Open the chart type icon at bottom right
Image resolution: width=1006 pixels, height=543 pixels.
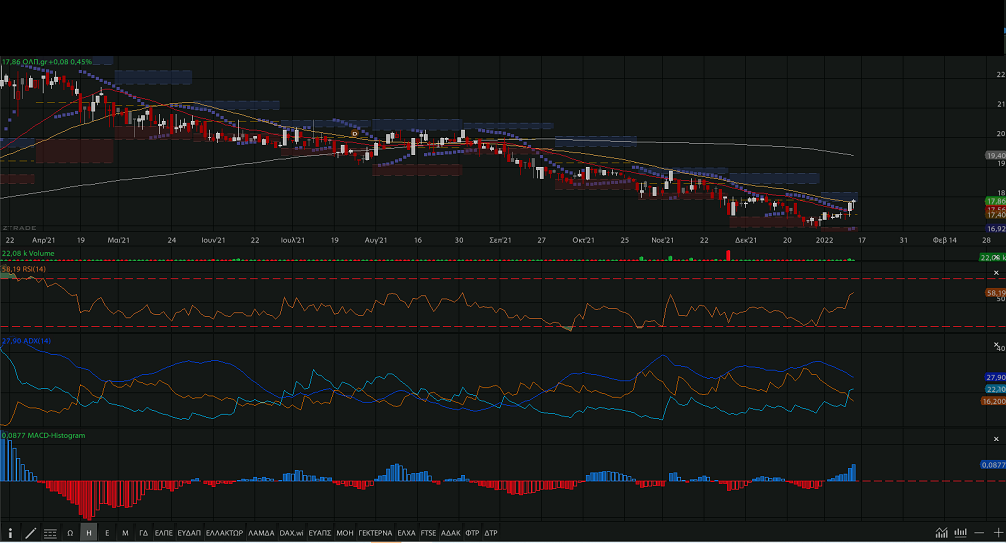[942, 533]
